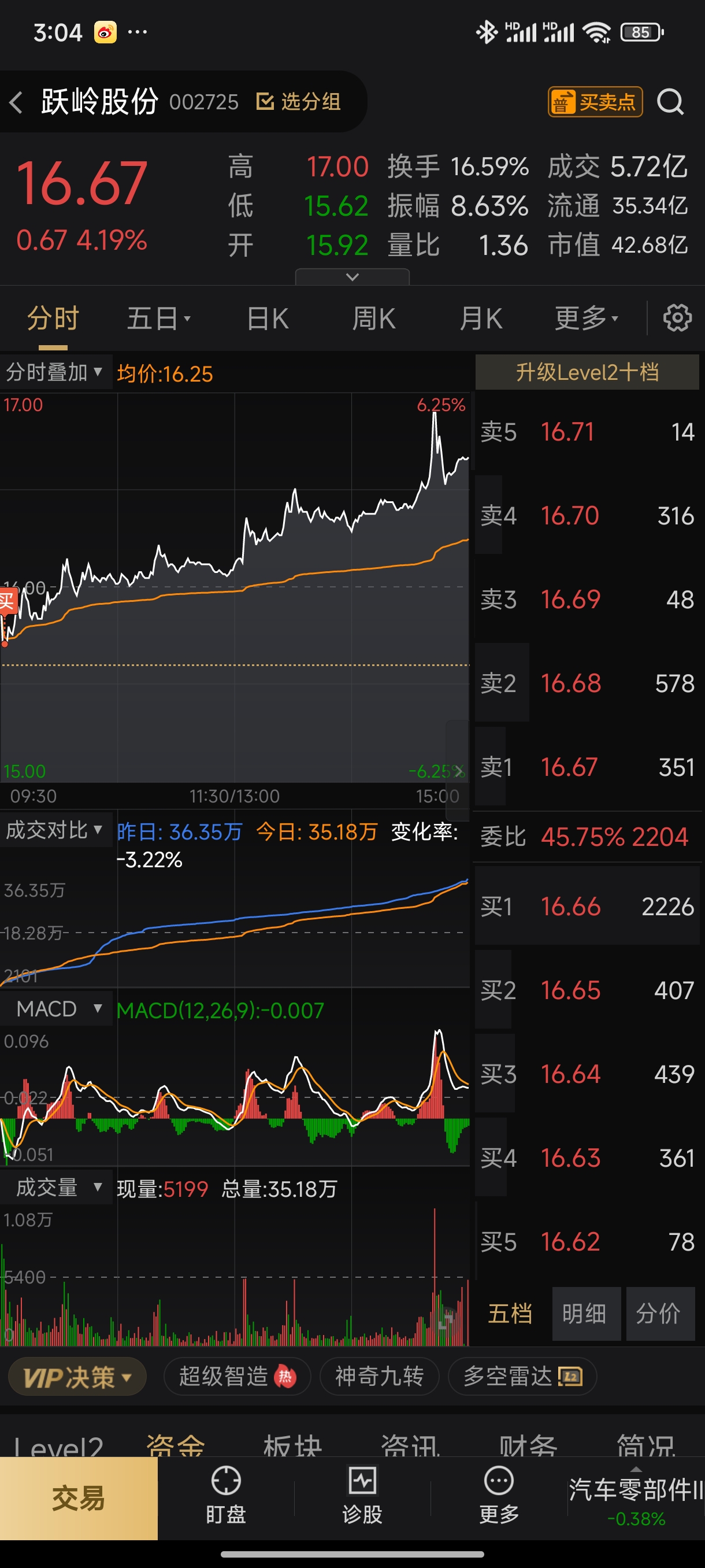Switch to 月K tab
The image size is (705, 1568).
pos(481,319)
